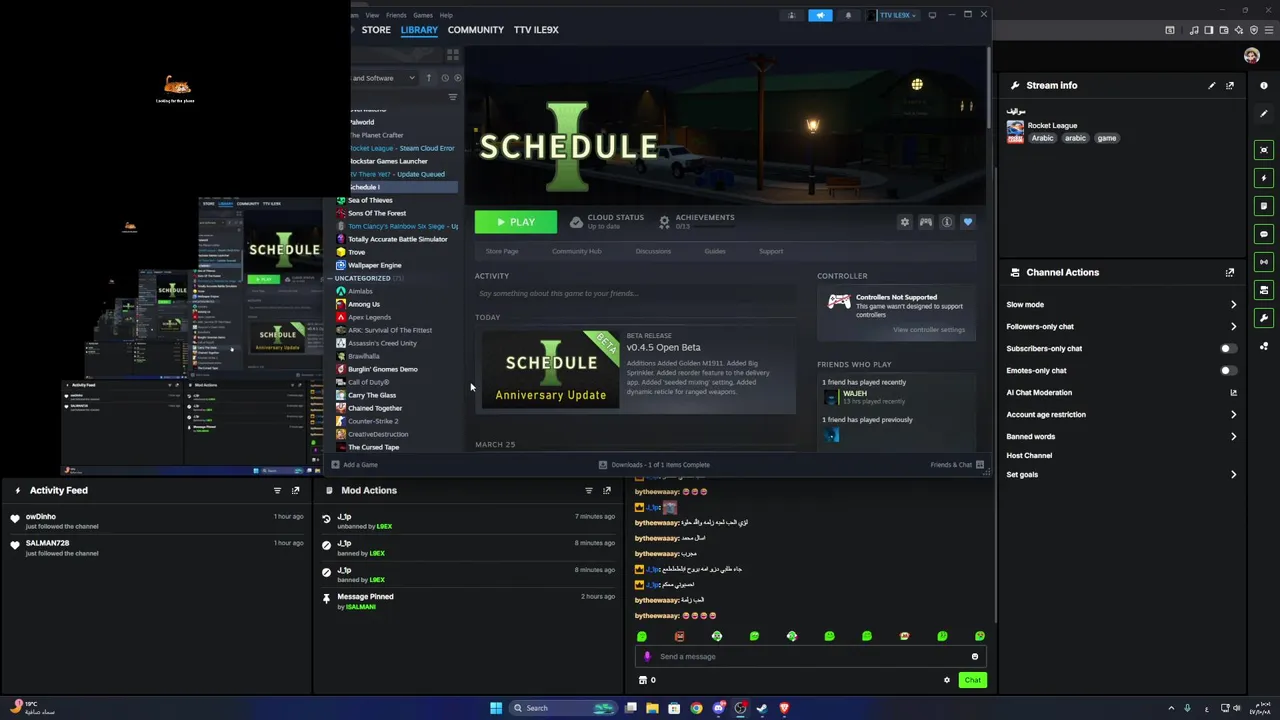Click the ready-to-play icon in Steam library
1280x720 pixels.
(x=458, y=78)
